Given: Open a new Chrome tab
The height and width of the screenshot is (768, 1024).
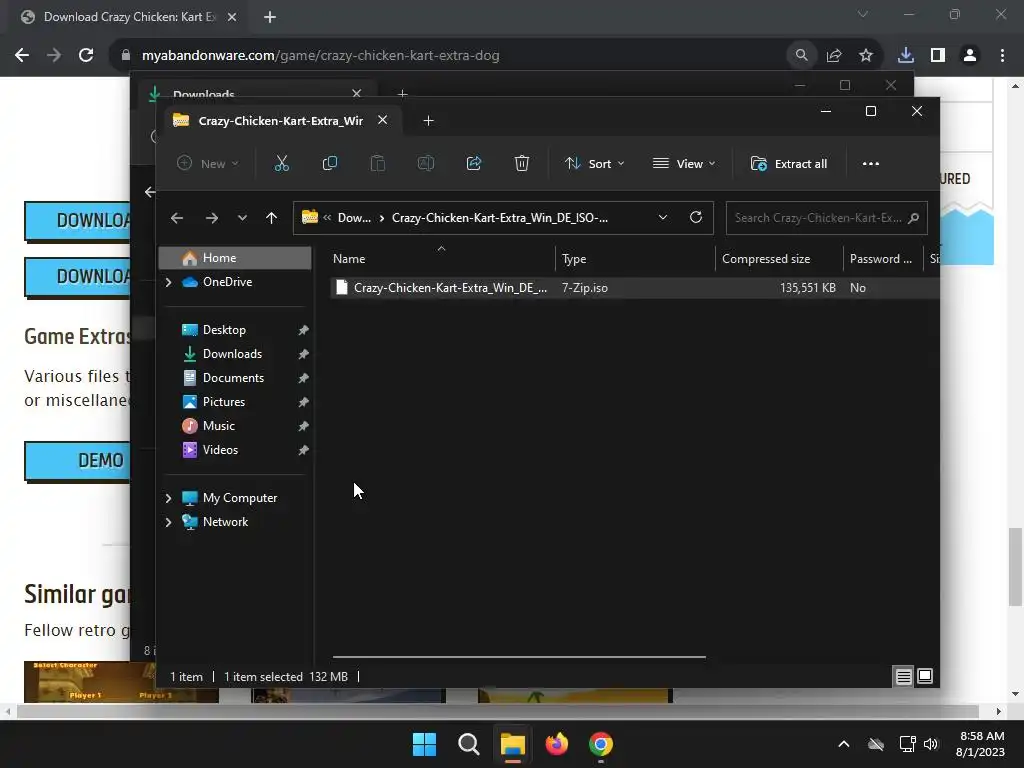Looking at the screenshot, I should click(x=270, y=17).
